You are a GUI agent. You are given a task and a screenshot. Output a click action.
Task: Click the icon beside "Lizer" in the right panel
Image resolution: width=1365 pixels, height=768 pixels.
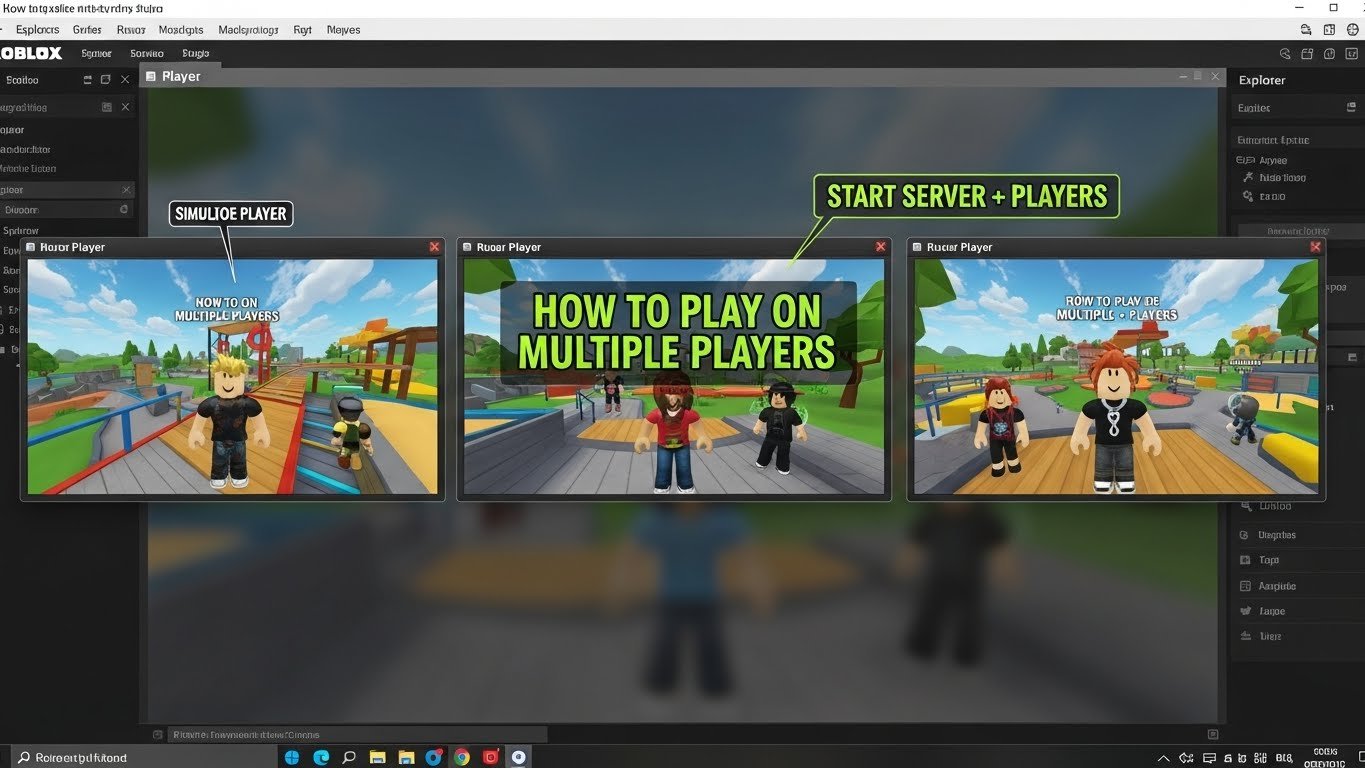(x=1245, y=636)
